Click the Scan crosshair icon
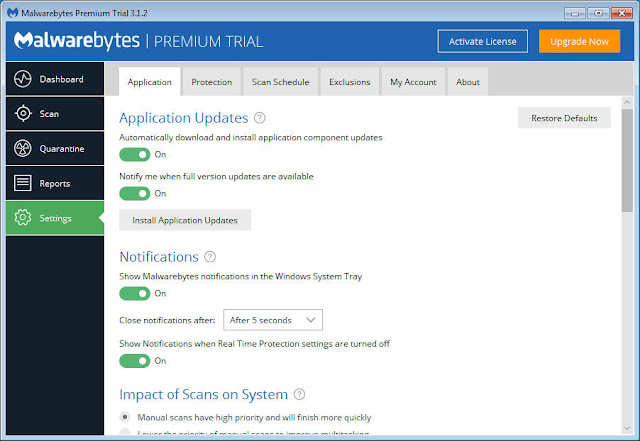This screenshot has width=640, height=441. 23,113
